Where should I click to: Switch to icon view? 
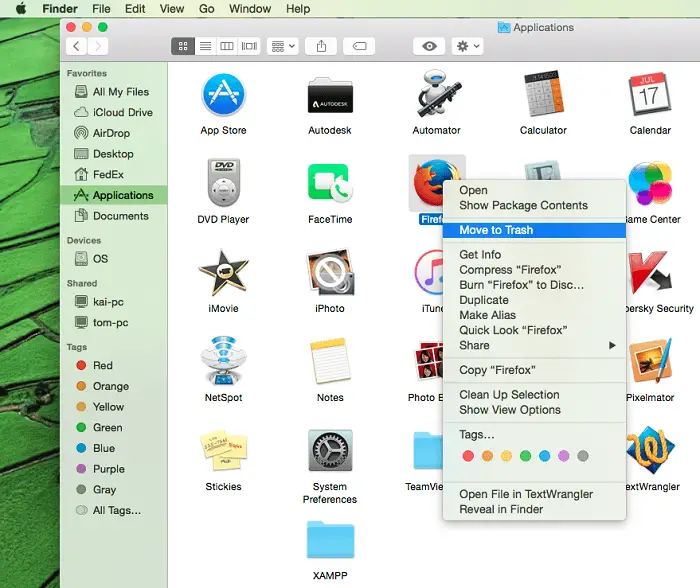(x=183, y=46)
